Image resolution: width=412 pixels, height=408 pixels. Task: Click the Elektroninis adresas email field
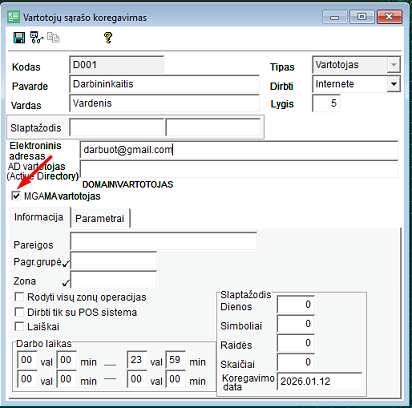pos(239,150)
